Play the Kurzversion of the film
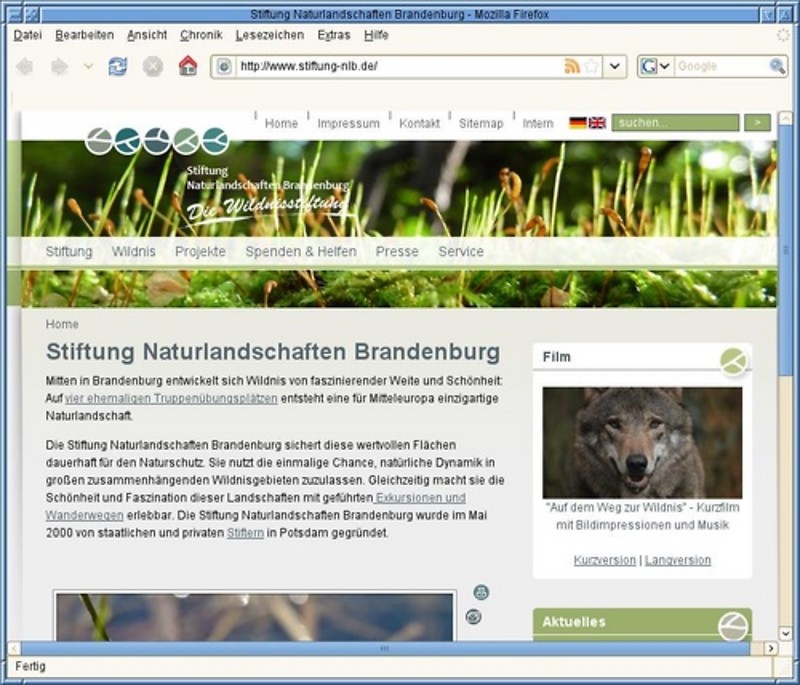Image resolution: width=800 pixels, height=685 pixels. click(x=605, y=560)
